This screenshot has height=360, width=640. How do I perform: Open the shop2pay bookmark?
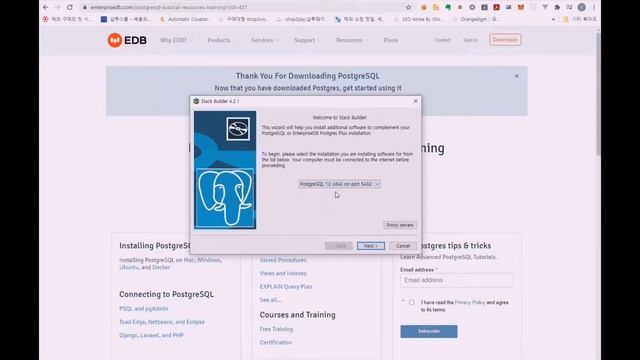pos(302,19)
